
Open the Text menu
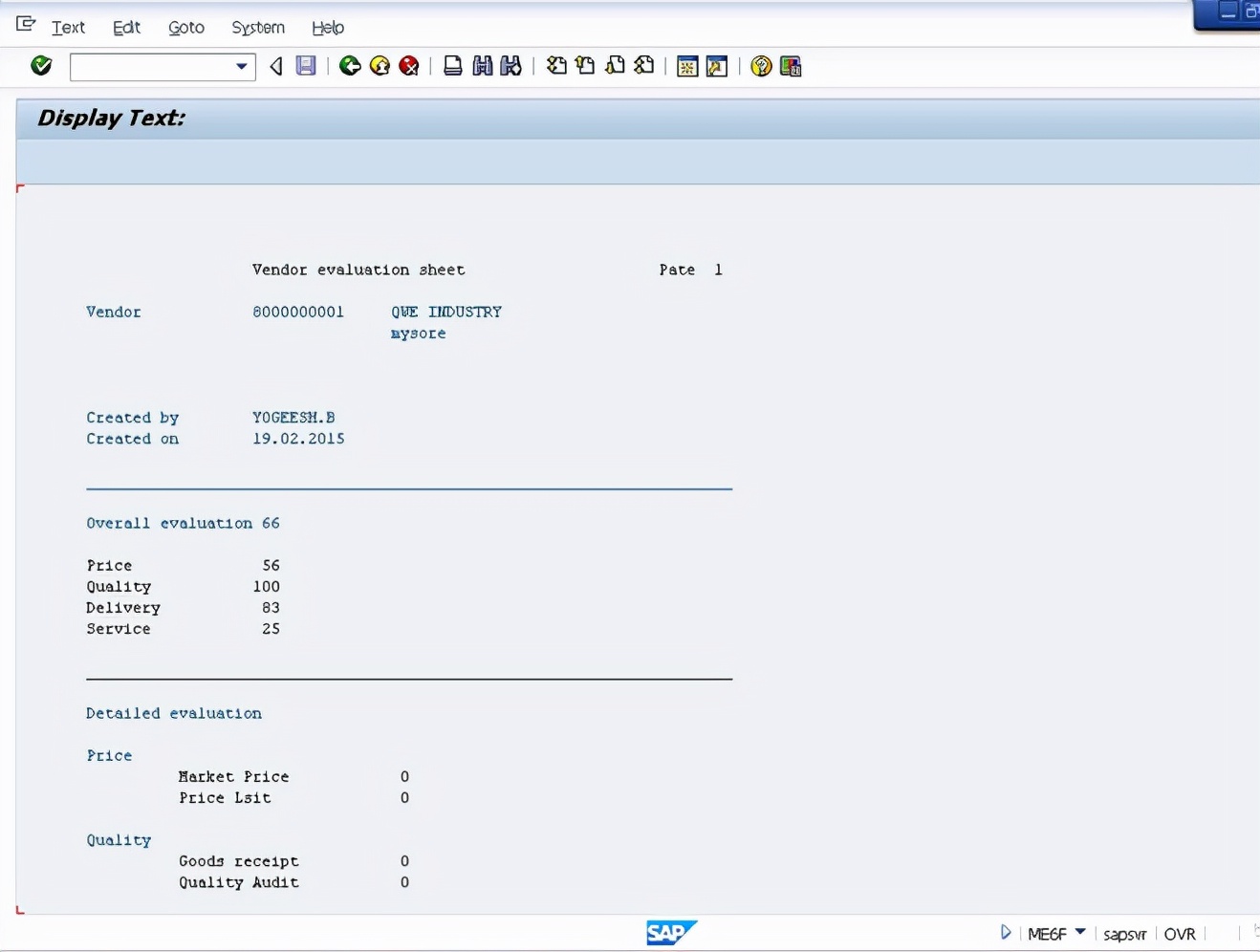pos(68,28)
